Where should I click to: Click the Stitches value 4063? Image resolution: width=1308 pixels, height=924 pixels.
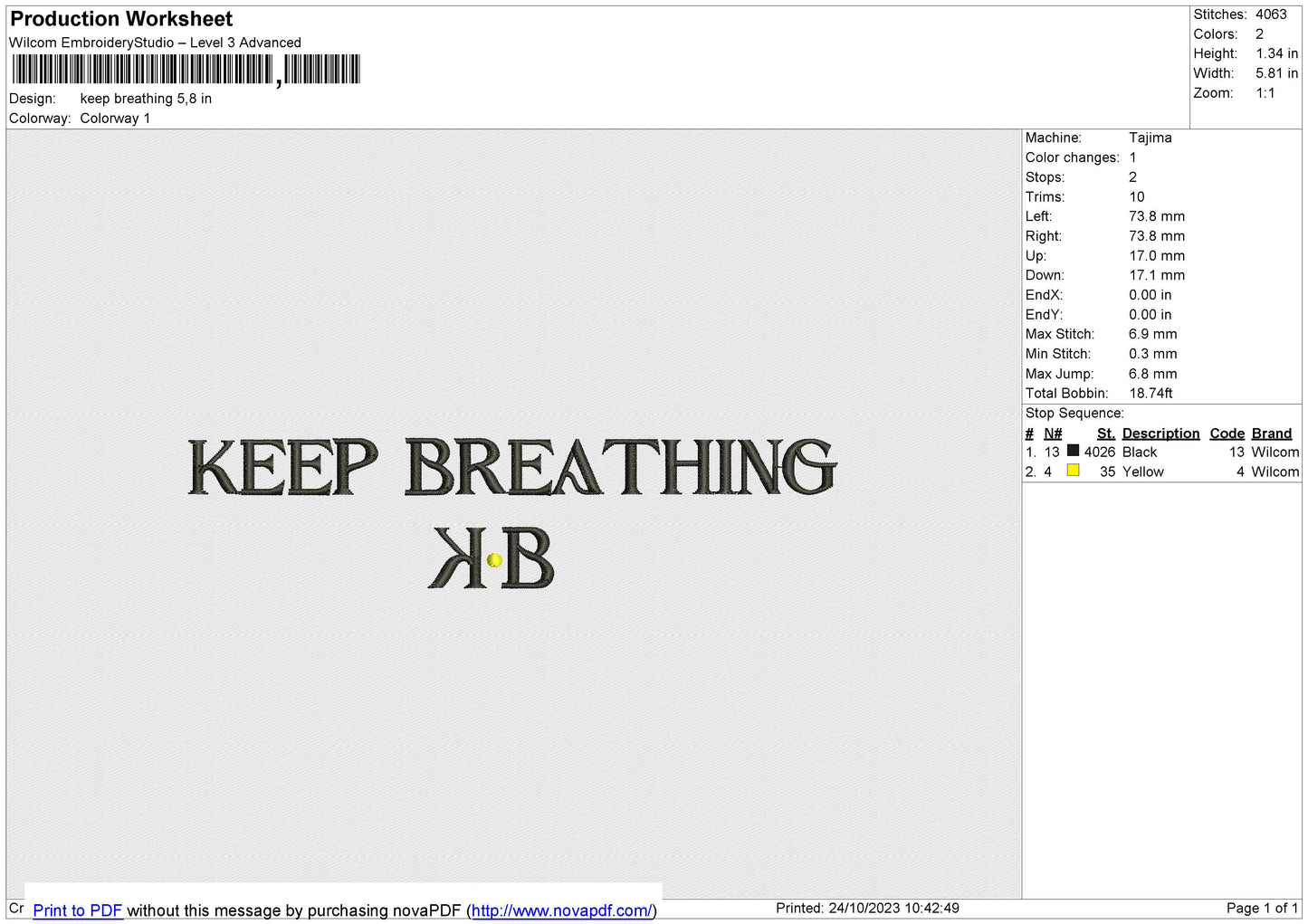(1271, 14)
